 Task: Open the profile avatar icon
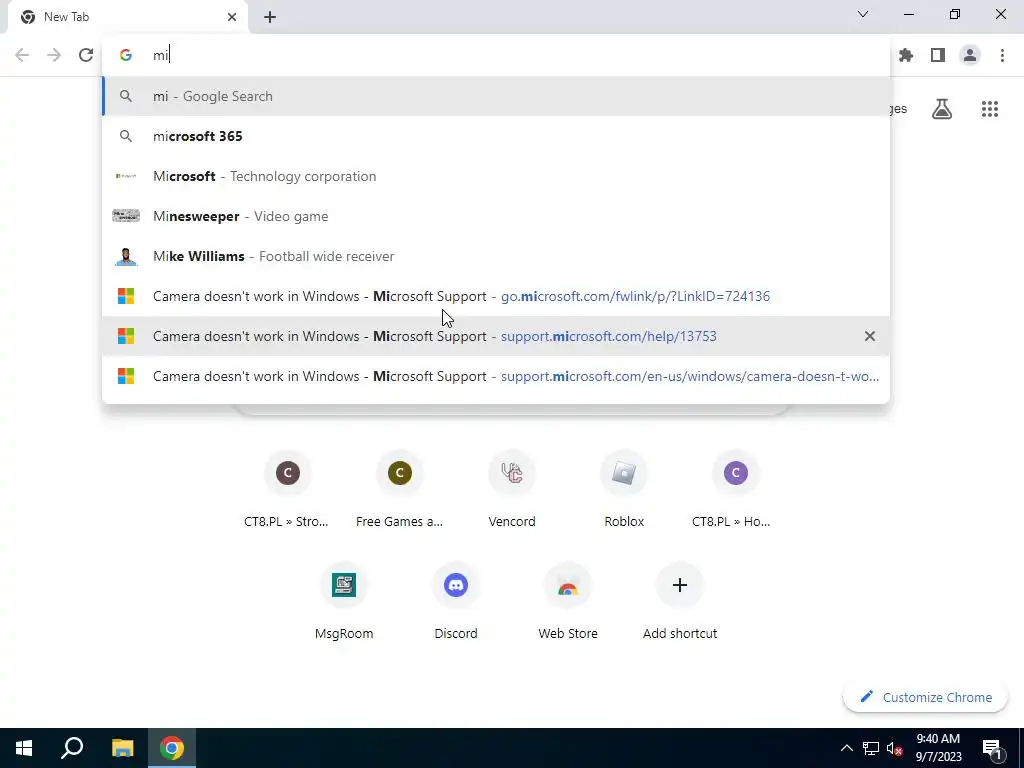(970, 55)
